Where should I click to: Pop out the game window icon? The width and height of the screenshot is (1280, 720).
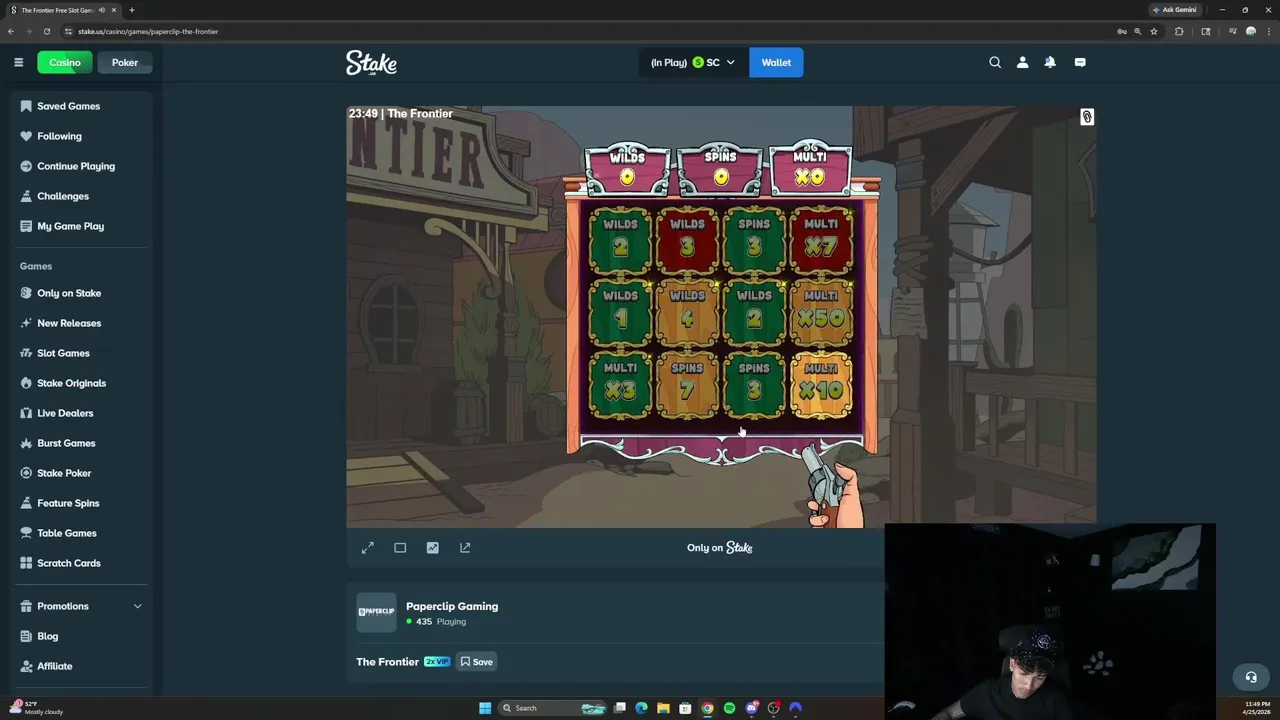pyautogui.click(x=465, y=548)
